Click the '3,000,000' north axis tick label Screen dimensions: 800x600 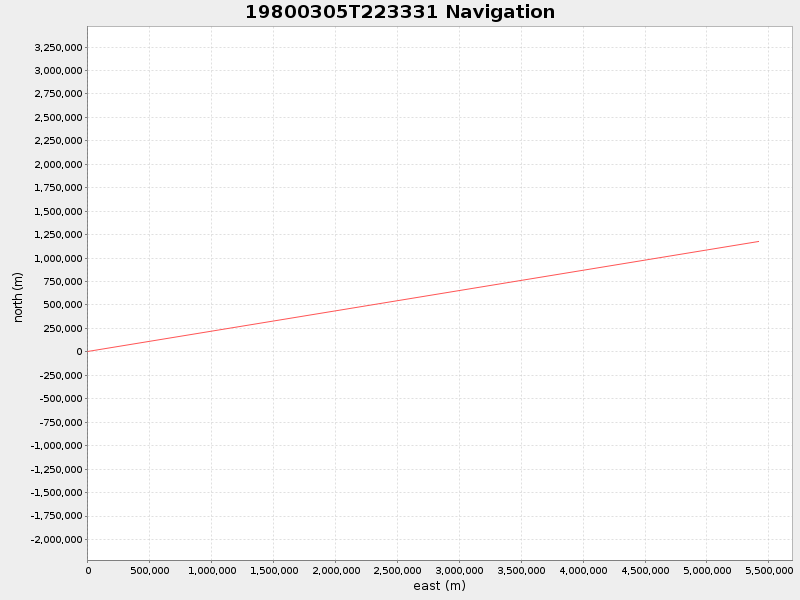coord(58,70)
